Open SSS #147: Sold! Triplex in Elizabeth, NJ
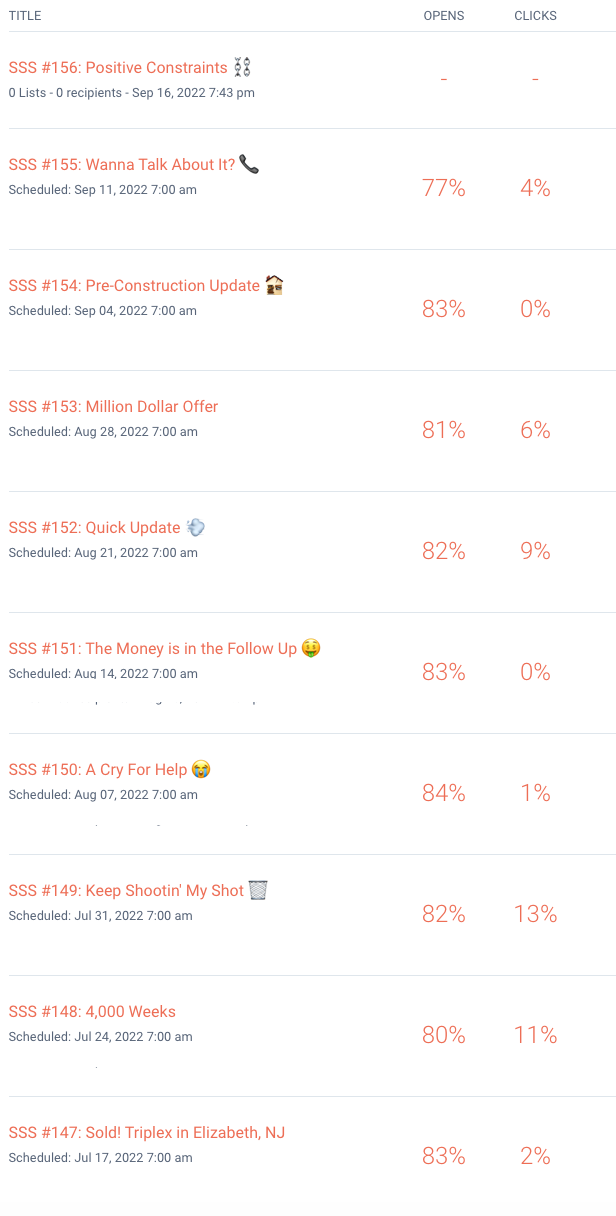This screenshot has height=1216, width=616. (x=147, y=1133)
